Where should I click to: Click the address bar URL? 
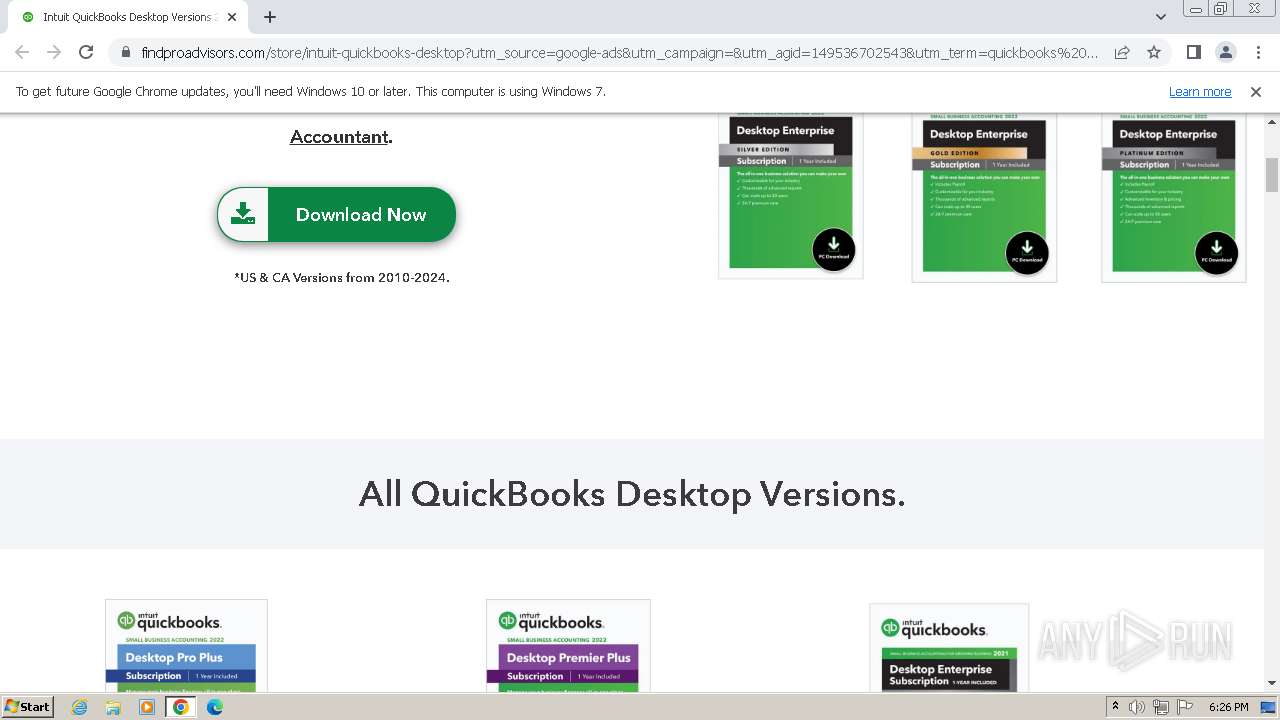click(620, 52)
